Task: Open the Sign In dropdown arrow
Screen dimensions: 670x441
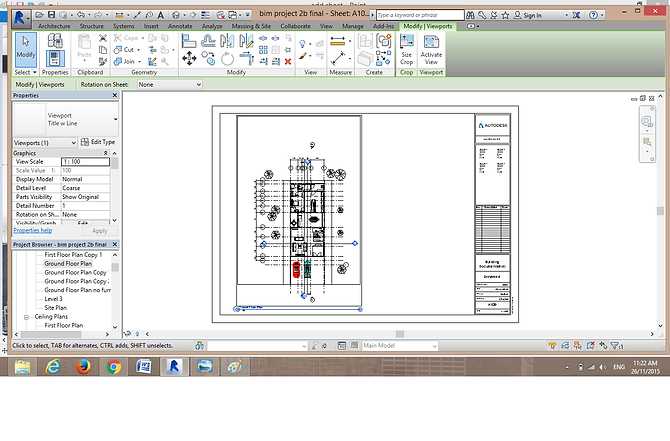Action: pos(567,15)
